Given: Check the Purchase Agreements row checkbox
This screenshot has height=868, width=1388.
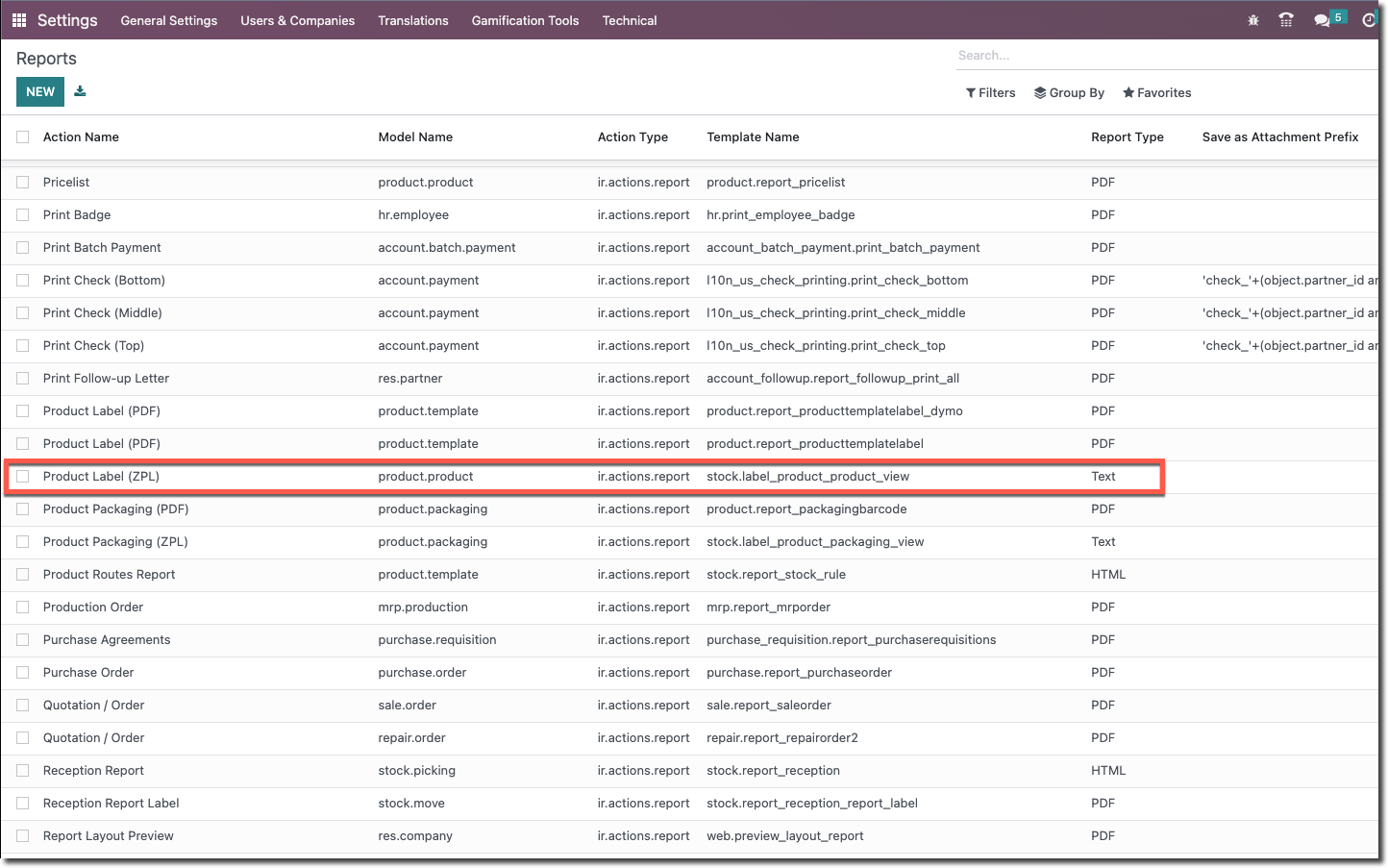Looking at the screenshot, I should pos(23,640).
